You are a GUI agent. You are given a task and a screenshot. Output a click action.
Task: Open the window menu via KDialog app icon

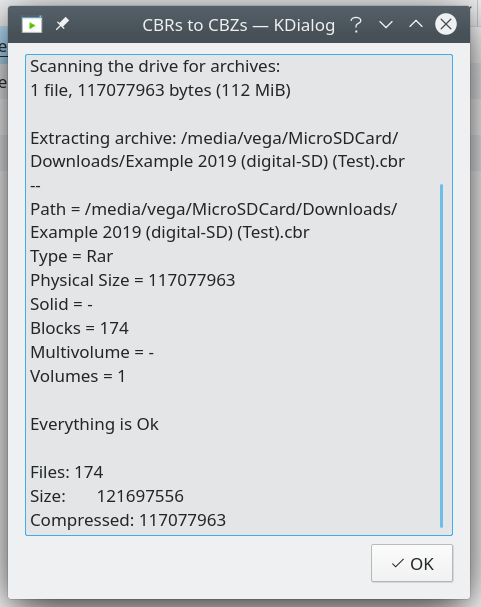(32, 25)
